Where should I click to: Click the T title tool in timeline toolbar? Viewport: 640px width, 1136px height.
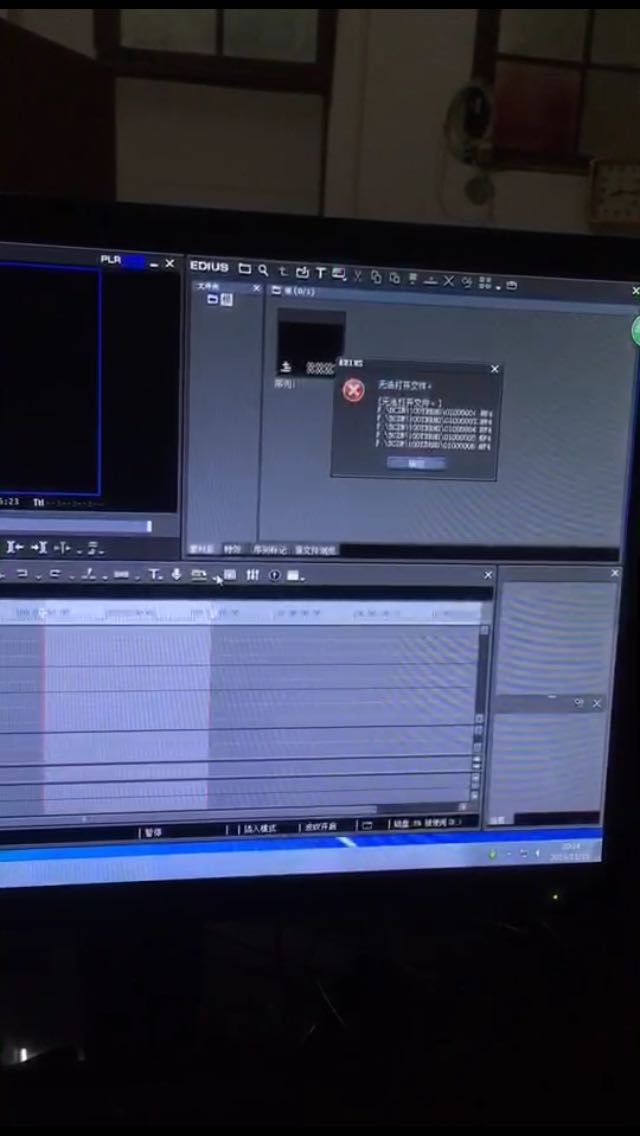(x=155, y=574)
